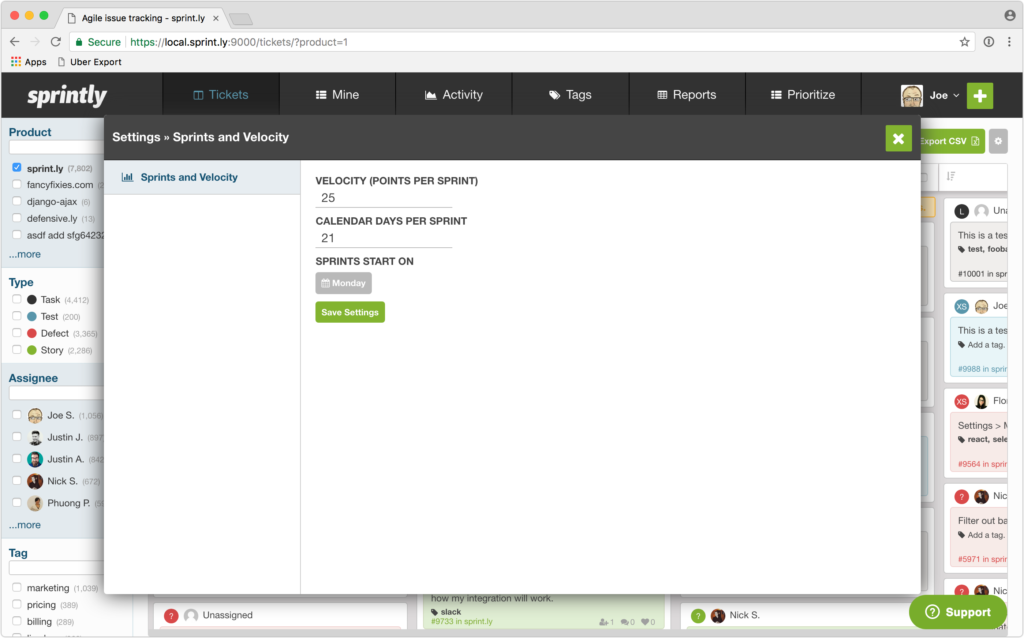
Task: Expand more products with the more link
Action: click(x=26, y=254)
